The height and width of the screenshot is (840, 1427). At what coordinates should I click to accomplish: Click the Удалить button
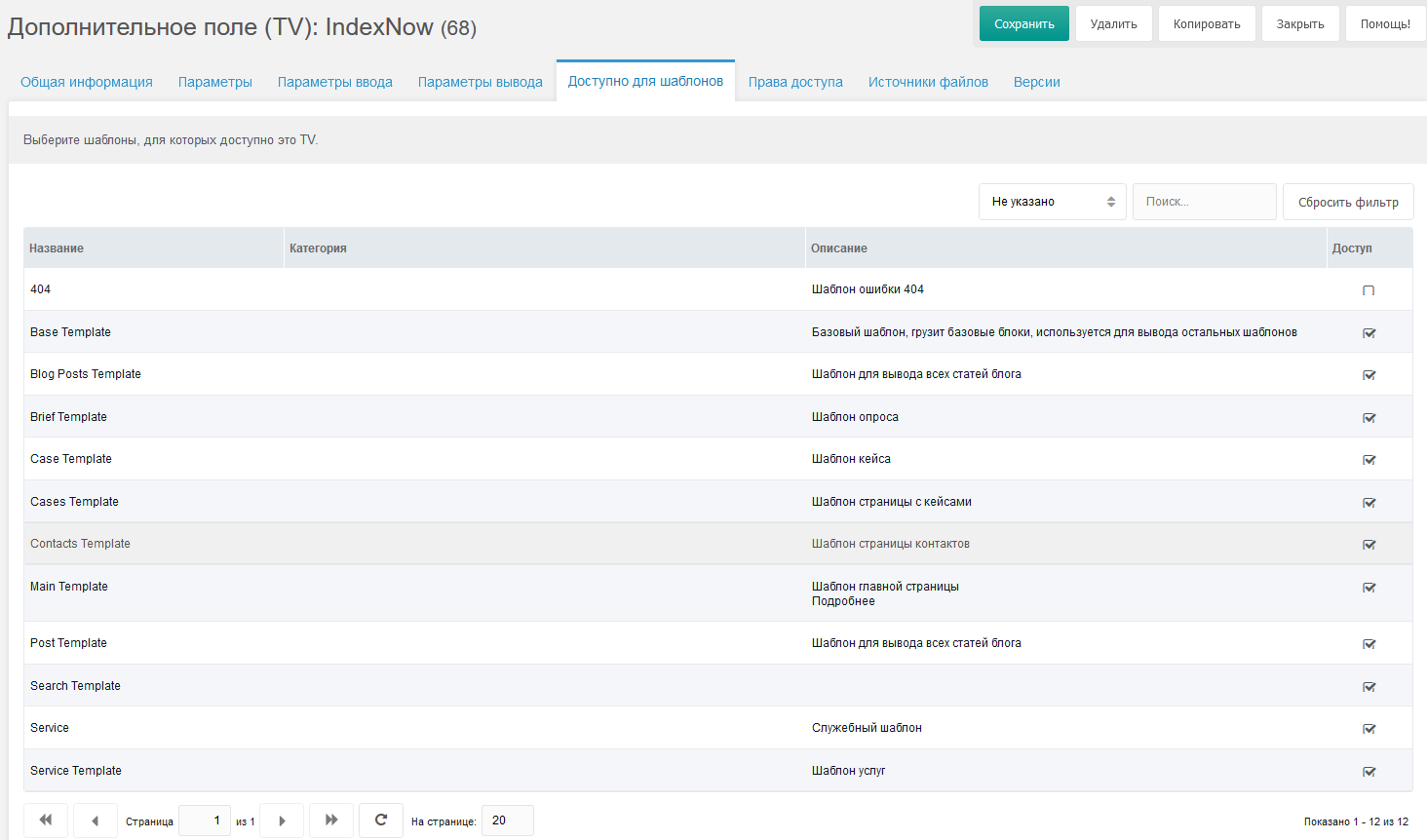(x=1114, y=23)
